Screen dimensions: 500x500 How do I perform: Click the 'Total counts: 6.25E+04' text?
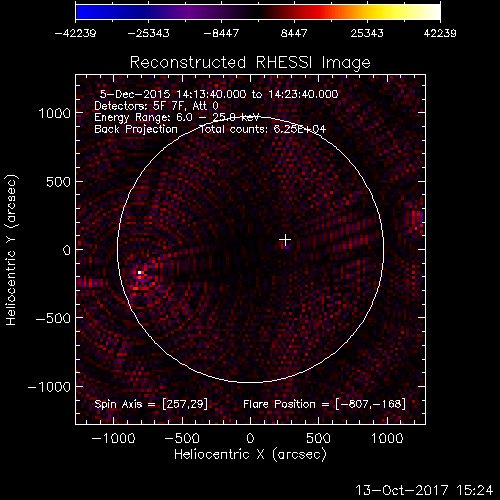(263, 129)
